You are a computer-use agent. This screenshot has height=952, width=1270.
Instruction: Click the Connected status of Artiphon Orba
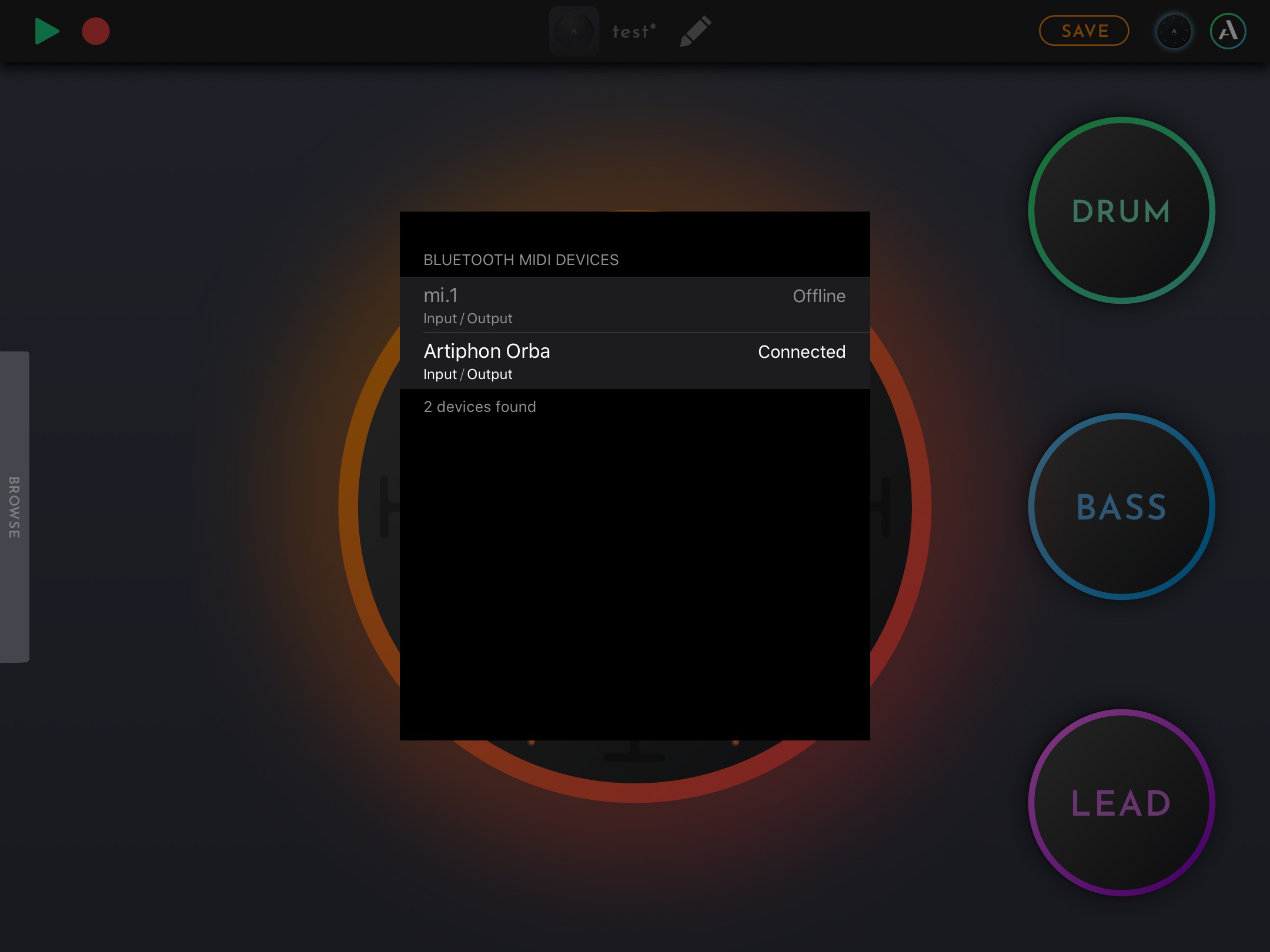(801, 351)
